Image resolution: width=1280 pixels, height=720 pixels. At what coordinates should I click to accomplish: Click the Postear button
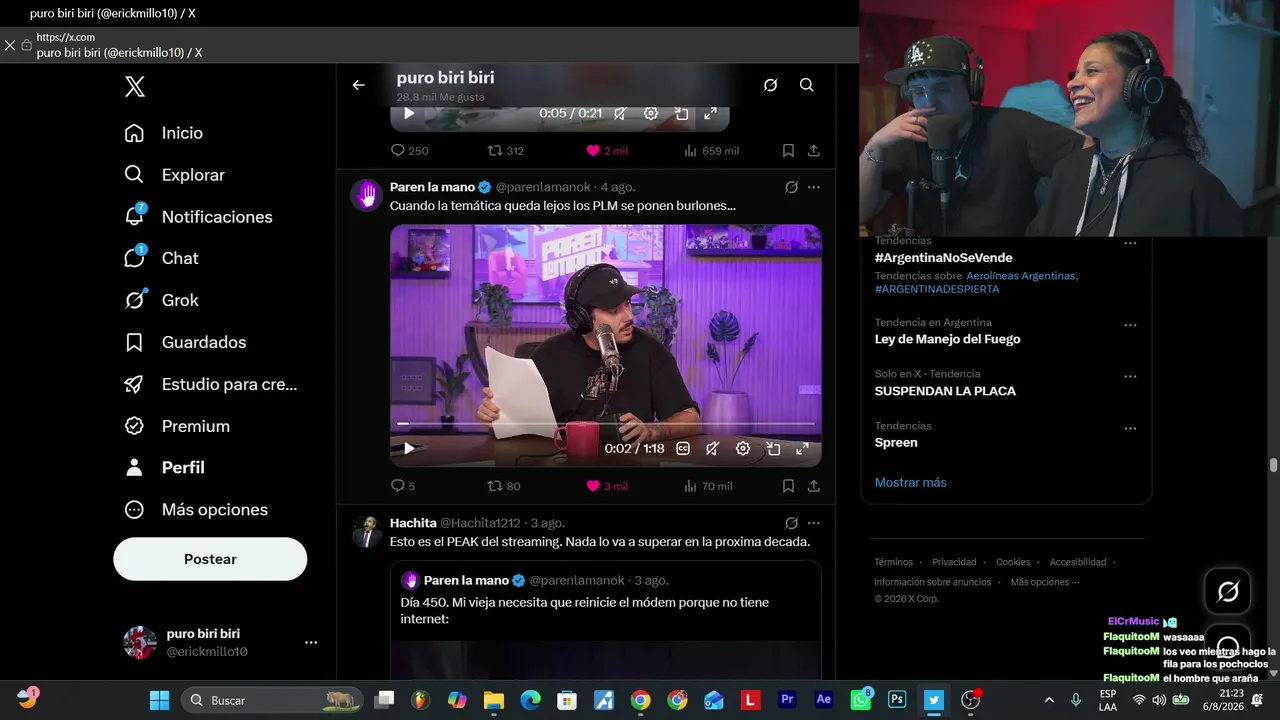(210, 559)
